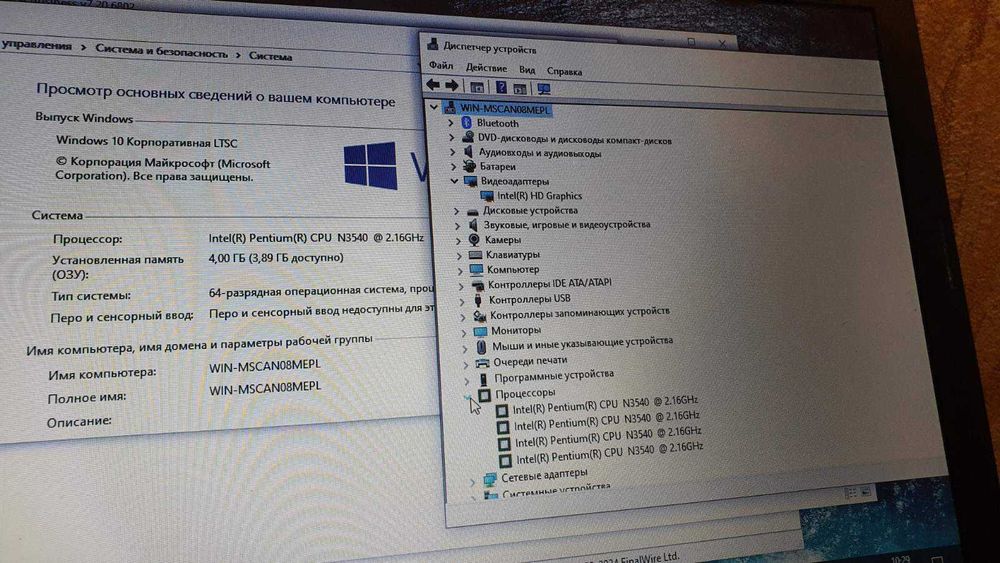Expand the Контроллеры IDE ATA/ATAPI category
The height and width of the screenshot is (563, 1000).
coord(461,286)
